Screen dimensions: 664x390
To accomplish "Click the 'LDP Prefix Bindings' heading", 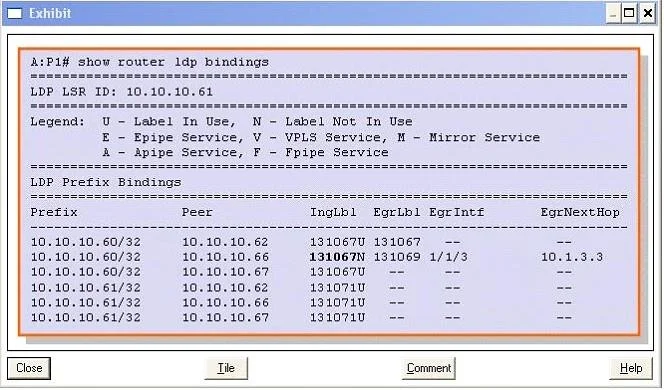I will click(106, 183).
